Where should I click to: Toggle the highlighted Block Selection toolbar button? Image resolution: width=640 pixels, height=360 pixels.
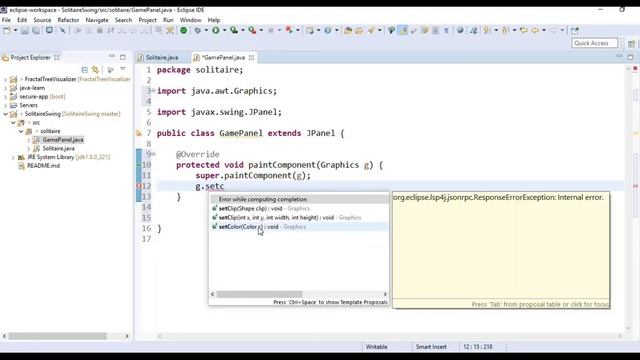403,30
